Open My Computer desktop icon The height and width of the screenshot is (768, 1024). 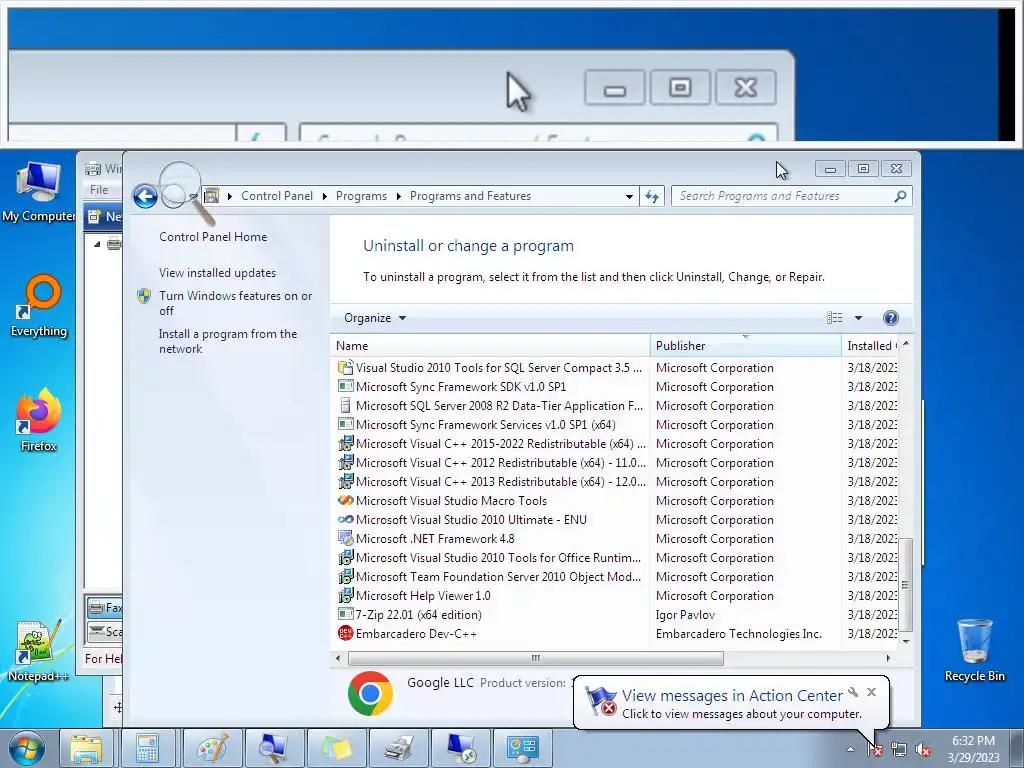39,192
